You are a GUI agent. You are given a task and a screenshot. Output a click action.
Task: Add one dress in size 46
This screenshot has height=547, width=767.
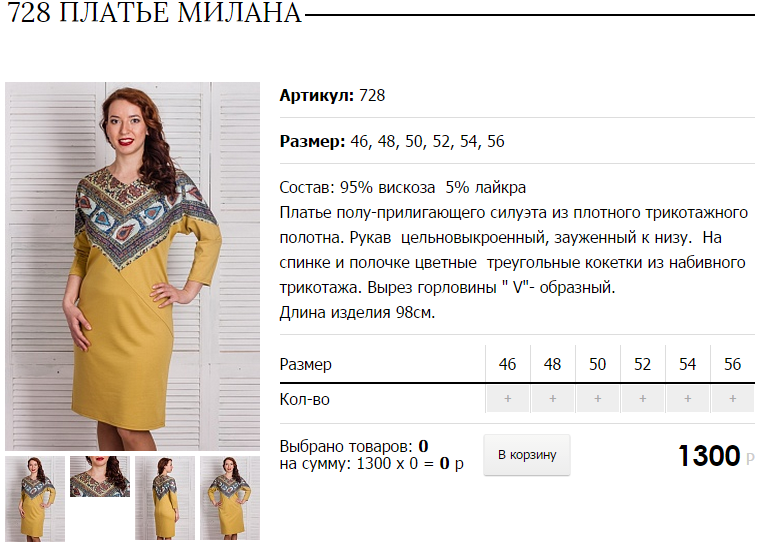click(508, 399)
